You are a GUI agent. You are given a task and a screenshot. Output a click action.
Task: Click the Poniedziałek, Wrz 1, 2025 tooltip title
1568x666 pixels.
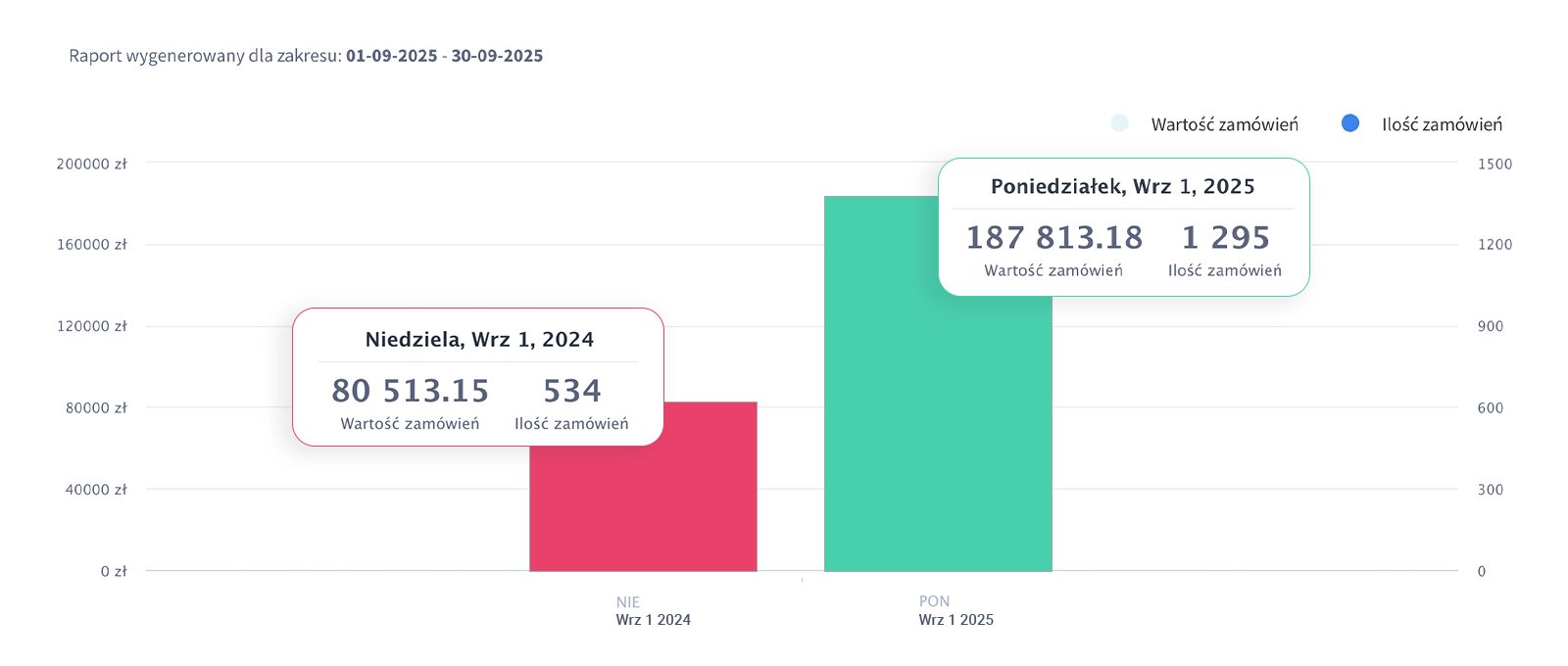1122,187
